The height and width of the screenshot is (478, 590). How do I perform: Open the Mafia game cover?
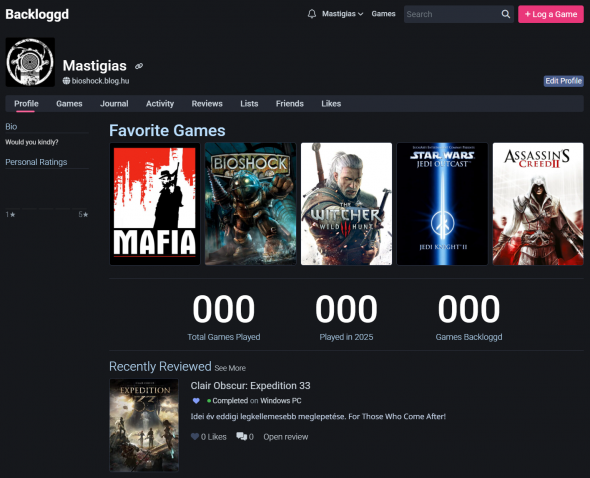[155, 204]
